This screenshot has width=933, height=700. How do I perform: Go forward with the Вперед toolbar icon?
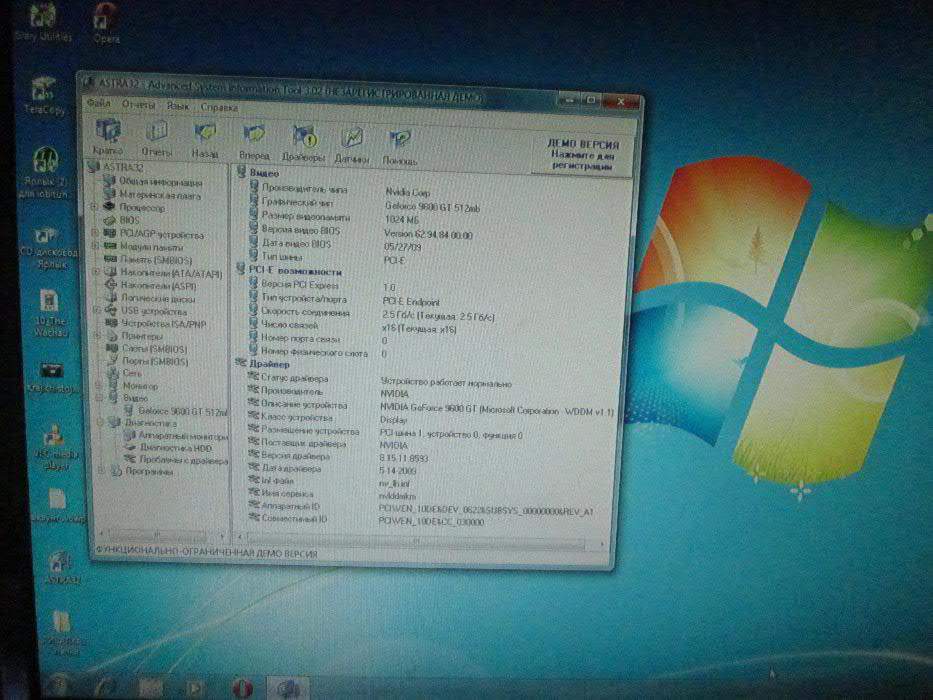tap(254, 142)
